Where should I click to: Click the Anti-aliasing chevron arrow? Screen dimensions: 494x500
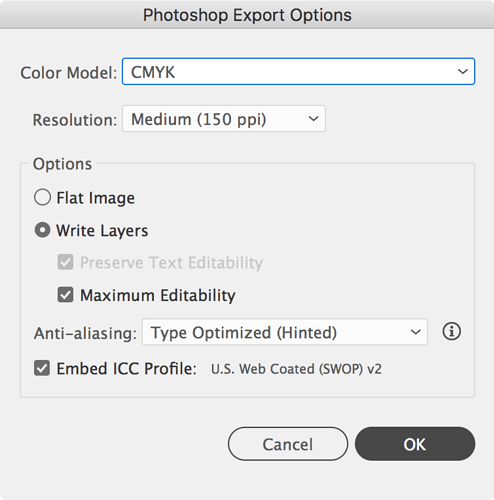[415, 332]
